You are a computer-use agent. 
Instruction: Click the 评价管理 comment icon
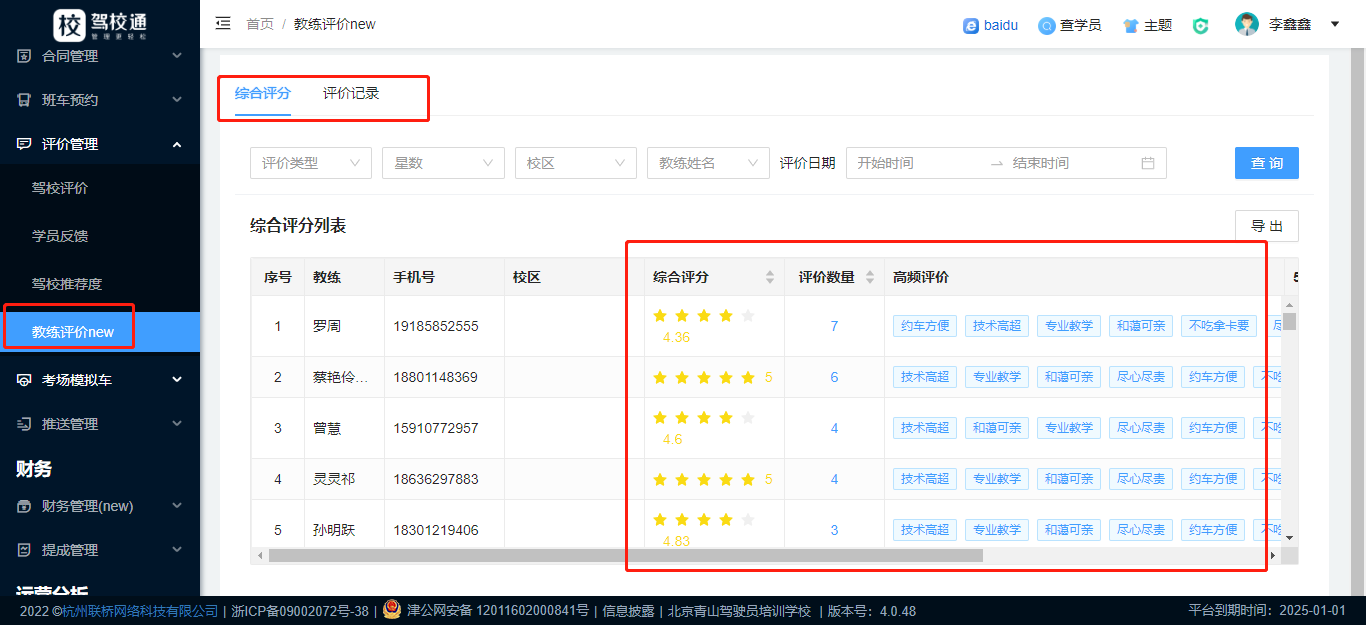[24, 144]
